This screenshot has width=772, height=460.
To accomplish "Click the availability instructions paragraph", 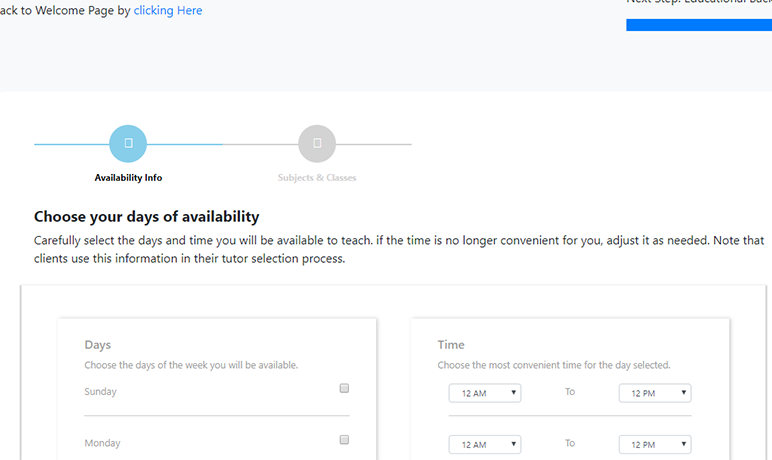I will coord(398,250).
